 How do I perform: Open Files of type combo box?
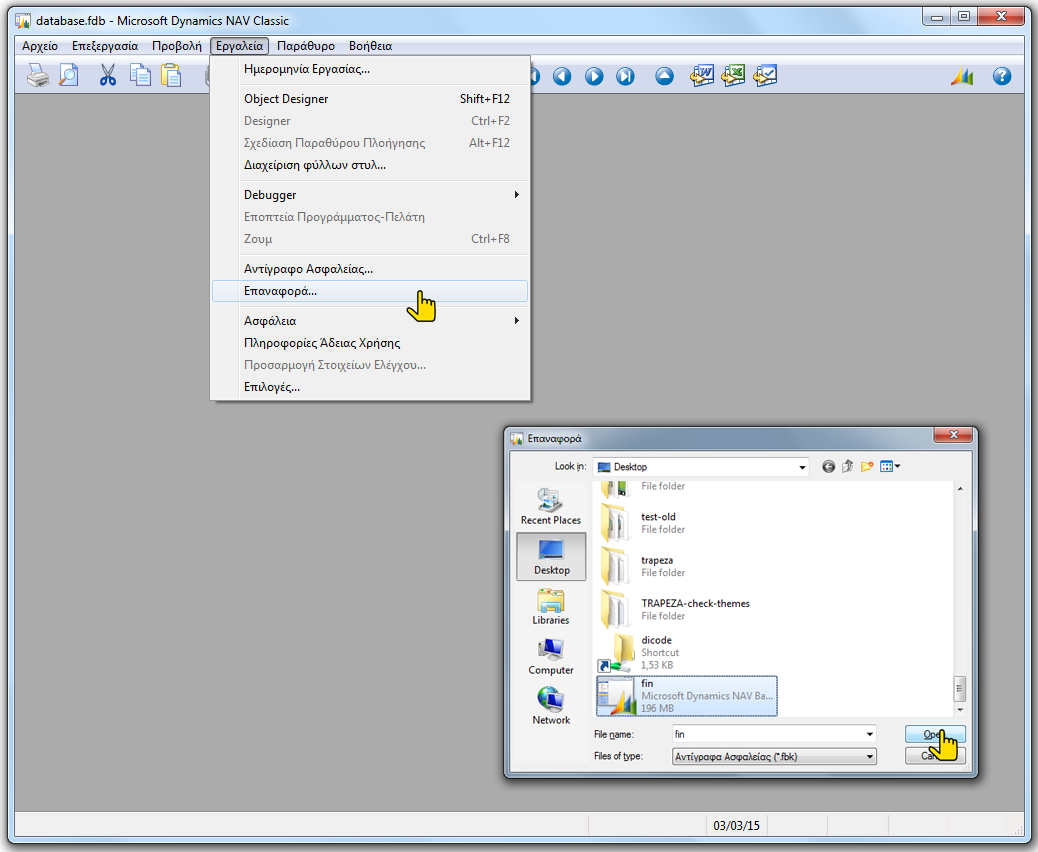pyautogui.click(x=774, y=757)
